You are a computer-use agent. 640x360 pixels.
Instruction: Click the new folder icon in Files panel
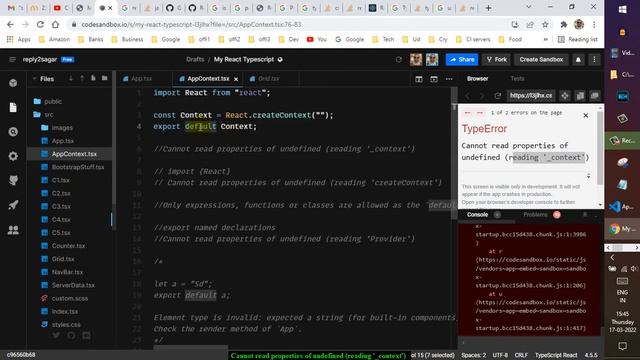(x=104, y=78)
